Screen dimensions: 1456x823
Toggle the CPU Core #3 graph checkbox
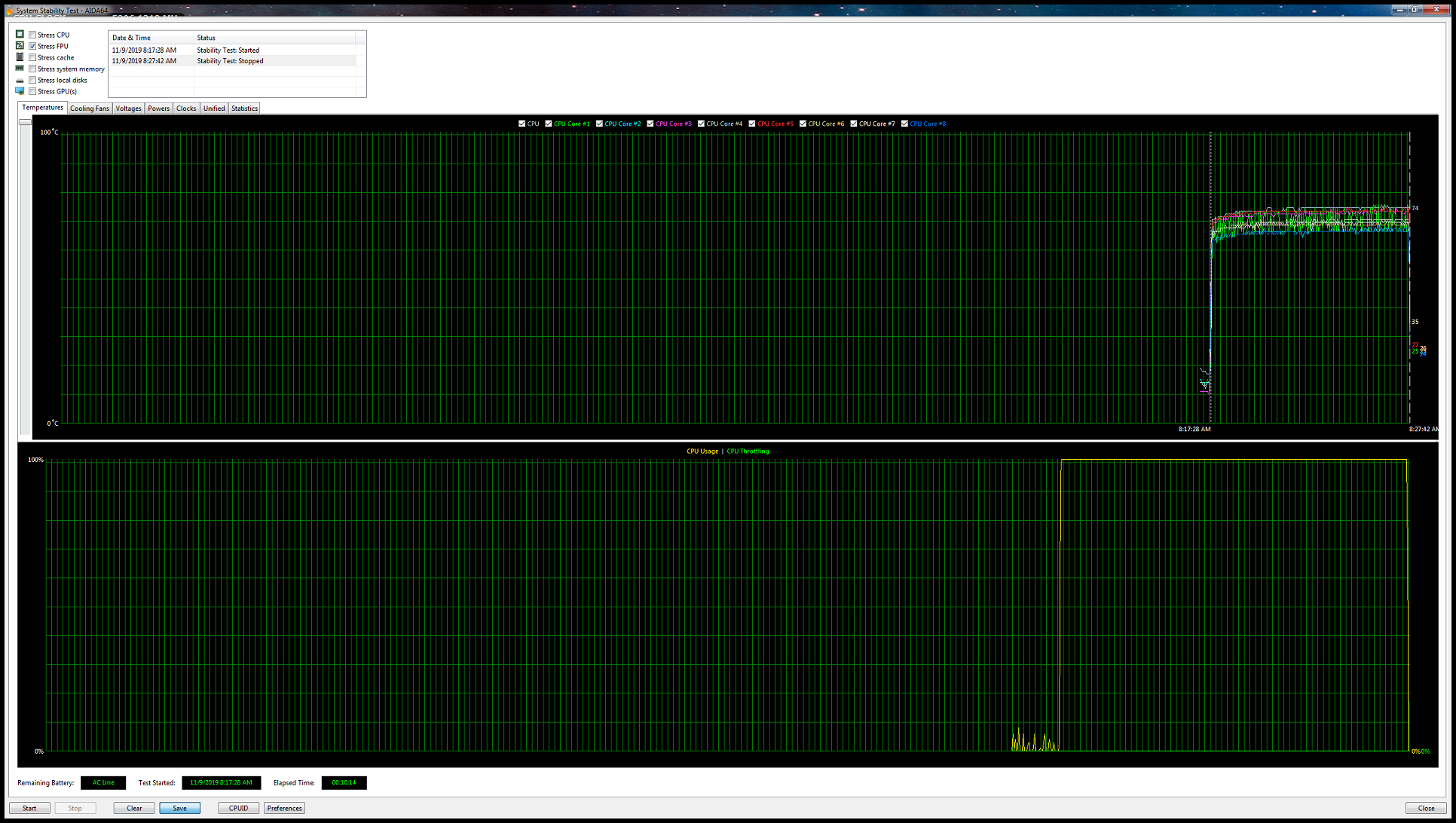pos(650,124)
